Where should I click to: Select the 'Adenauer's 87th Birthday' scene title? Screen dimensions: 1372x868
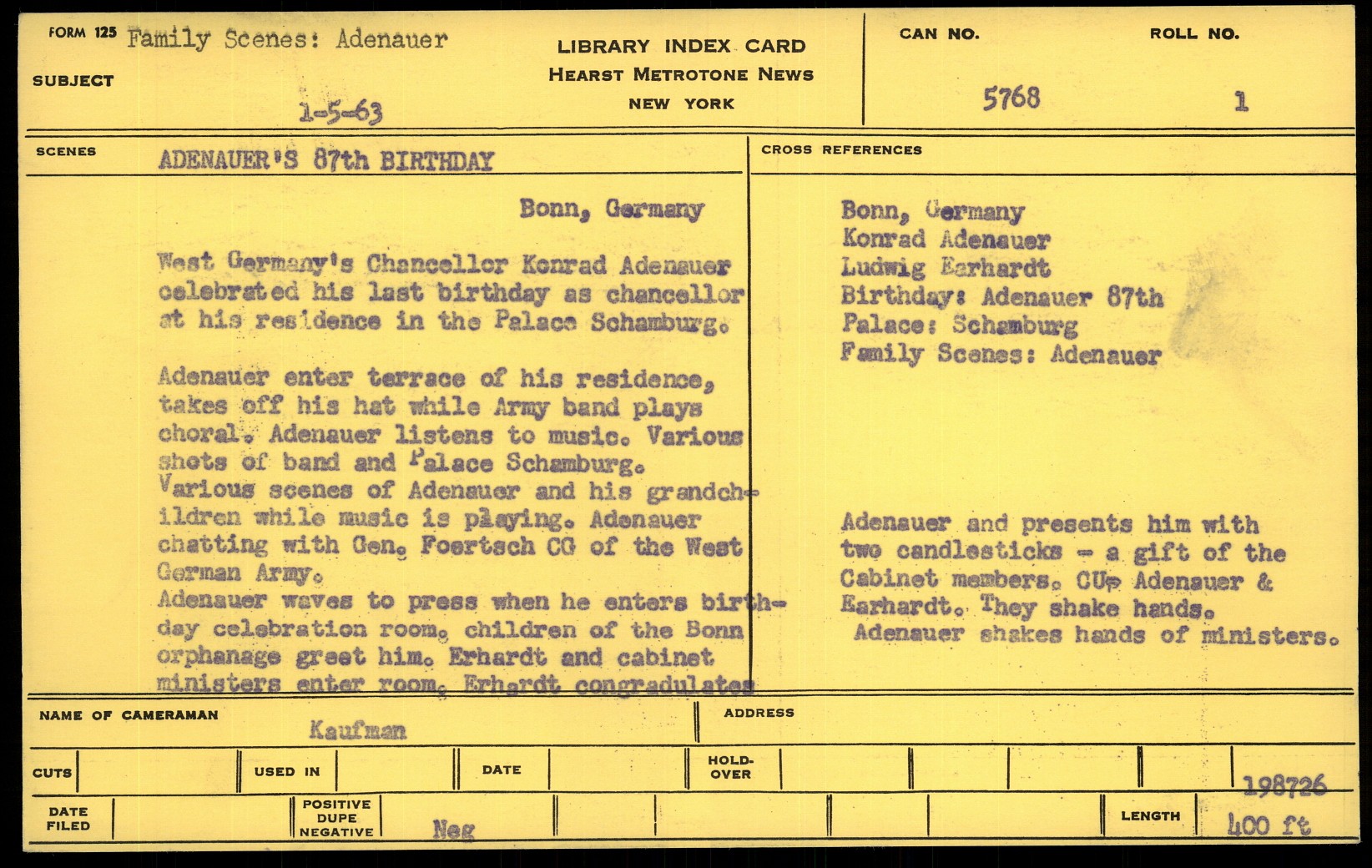[325, 160]
